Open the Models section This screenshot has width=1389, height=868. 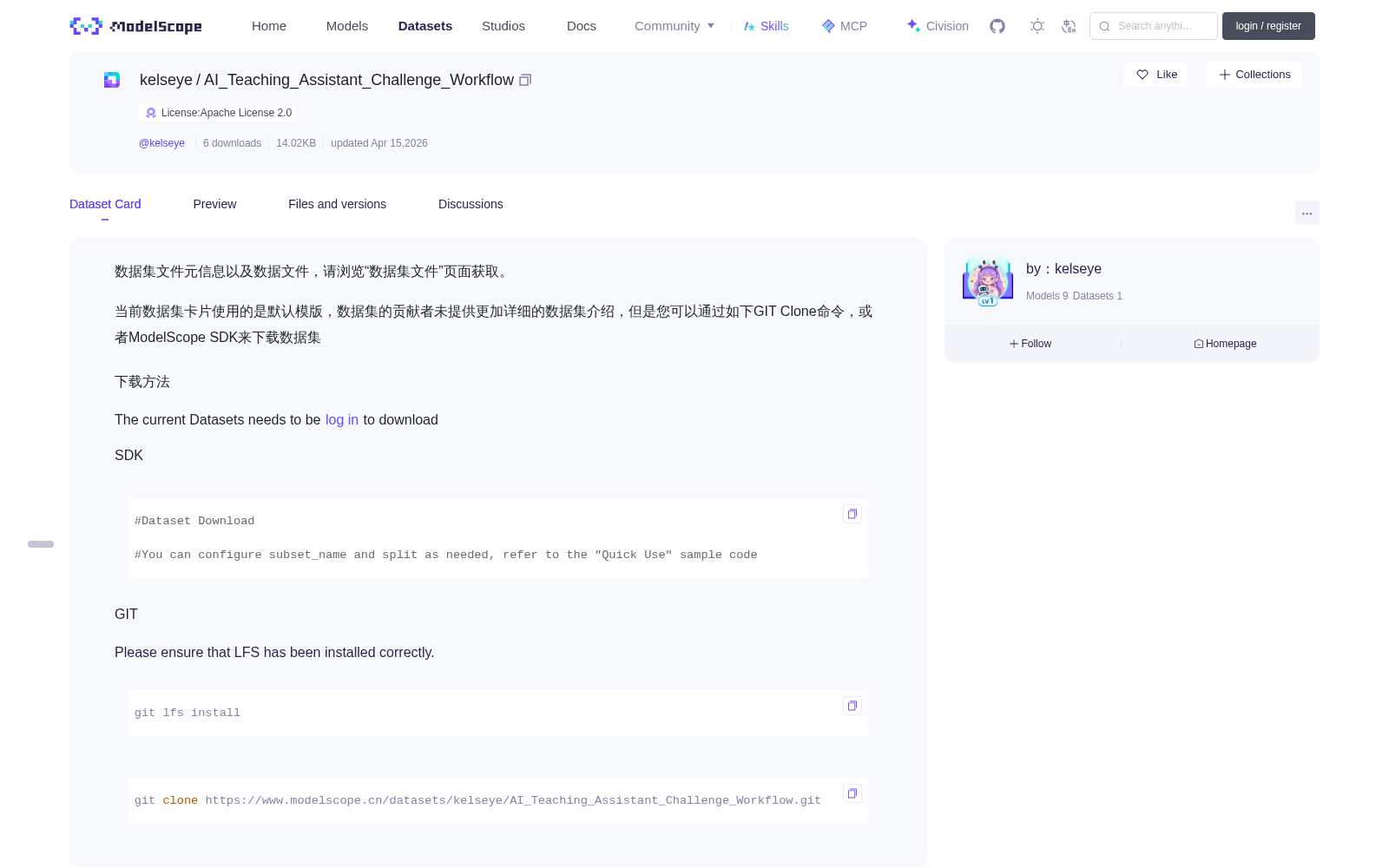coord(347,26)
